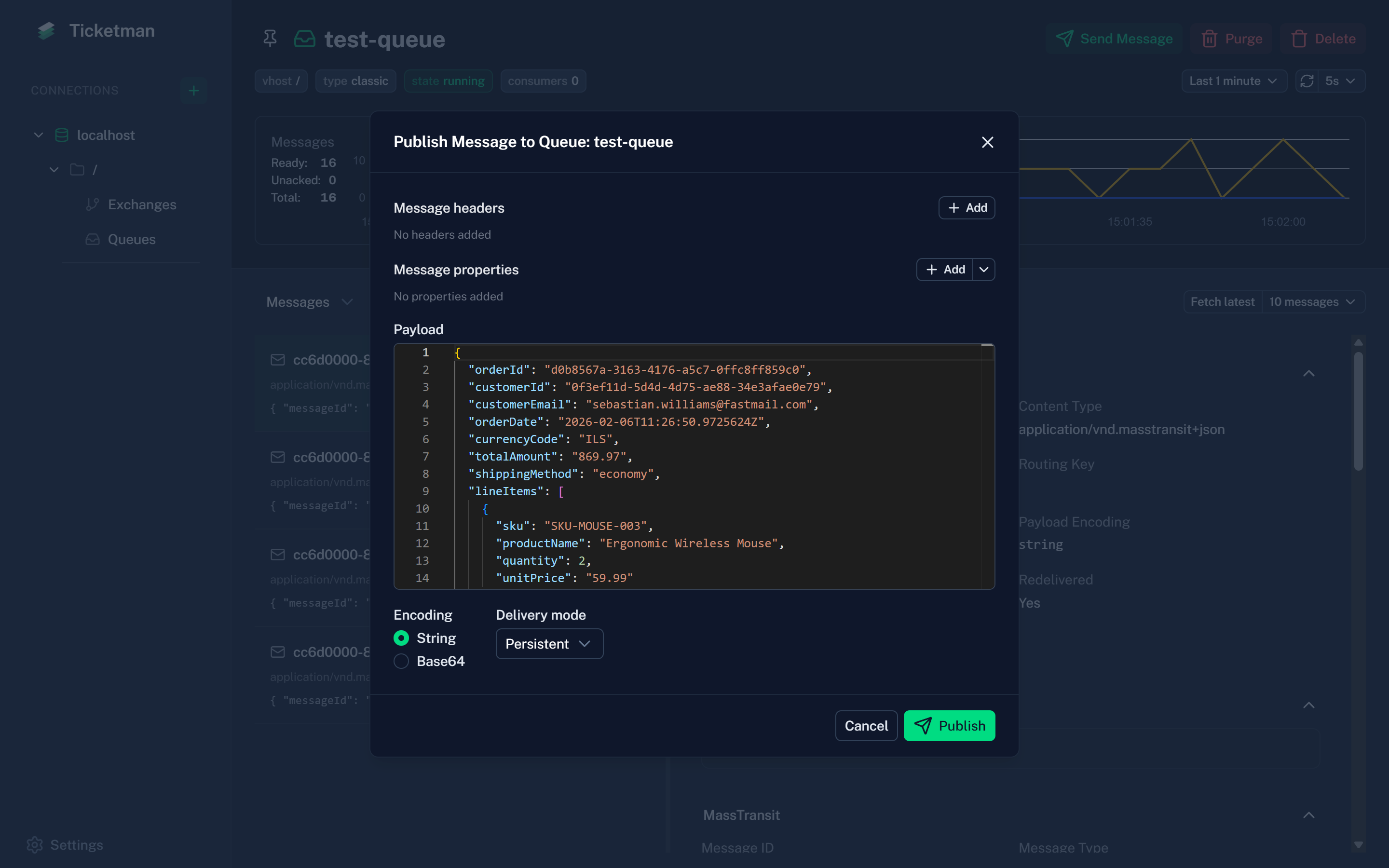Click the Ticketman logo icon
Viewport: 1389px width, 868px height.
click(46, 31)
